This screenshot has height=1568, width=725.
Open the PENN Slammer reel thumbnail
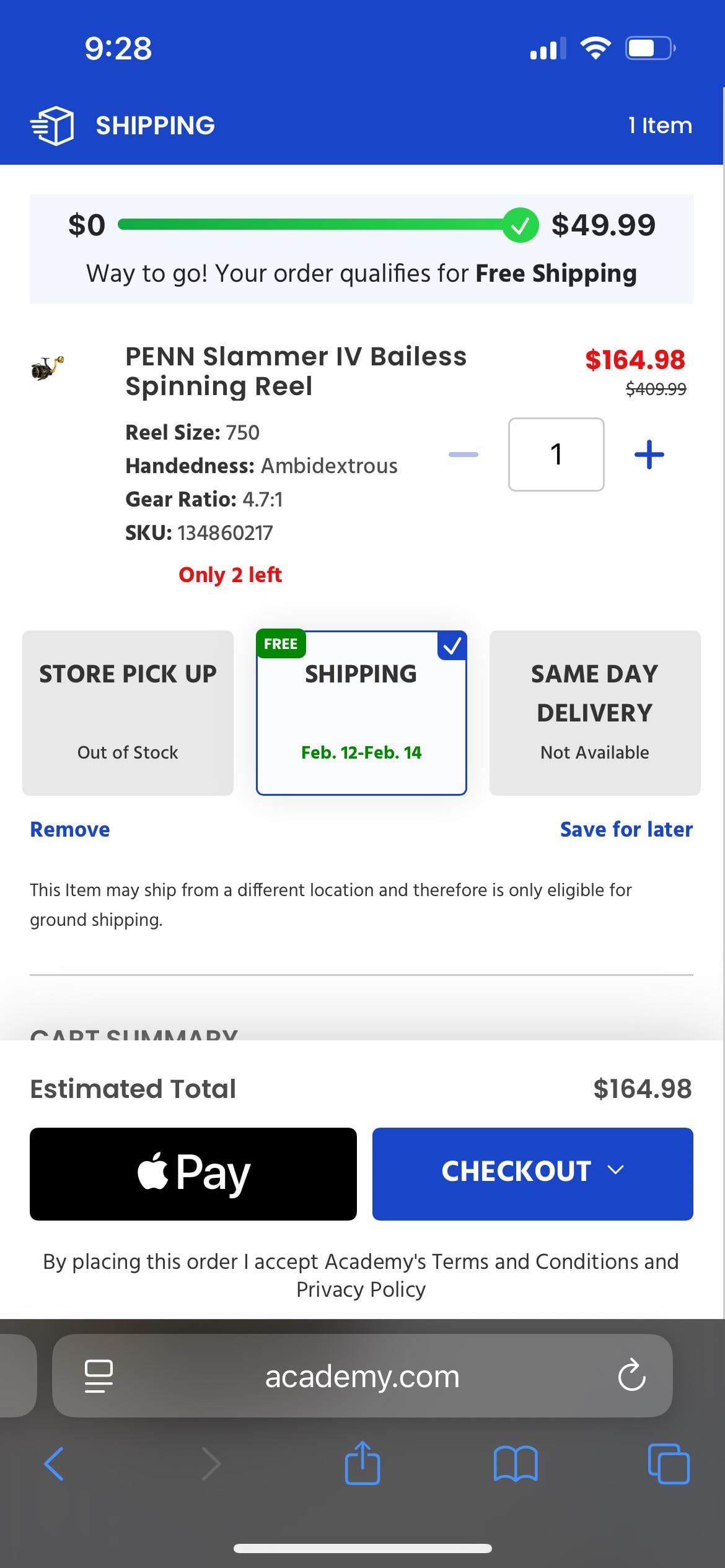click(x=48, y=368)
